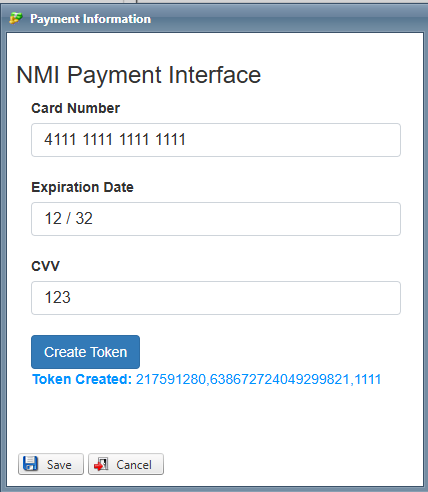Focus the CVV input field
The width and height of the screenshot is (428, 492).
coord(216,298)
